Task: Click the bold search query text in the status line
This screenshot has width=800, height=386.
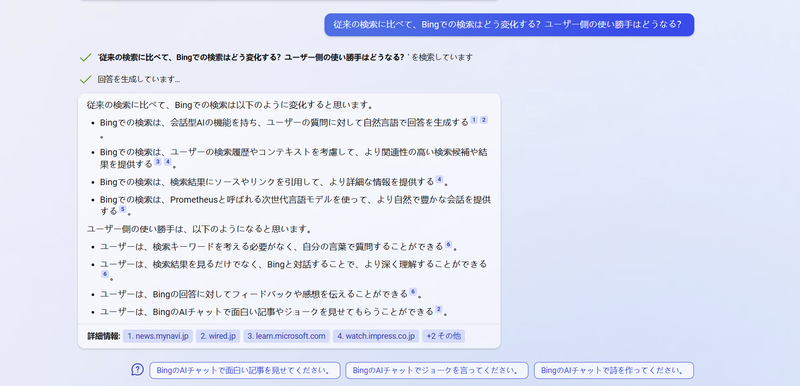Action: 253,58
